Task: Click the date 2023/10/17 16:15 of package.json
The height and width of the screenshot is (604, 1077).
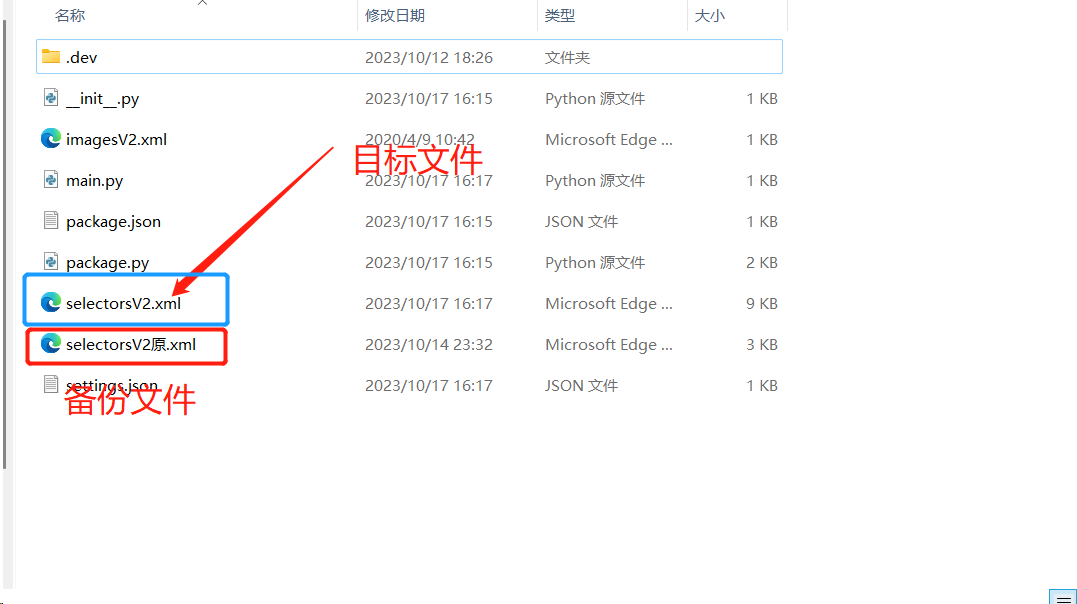Action: (429, 222)
